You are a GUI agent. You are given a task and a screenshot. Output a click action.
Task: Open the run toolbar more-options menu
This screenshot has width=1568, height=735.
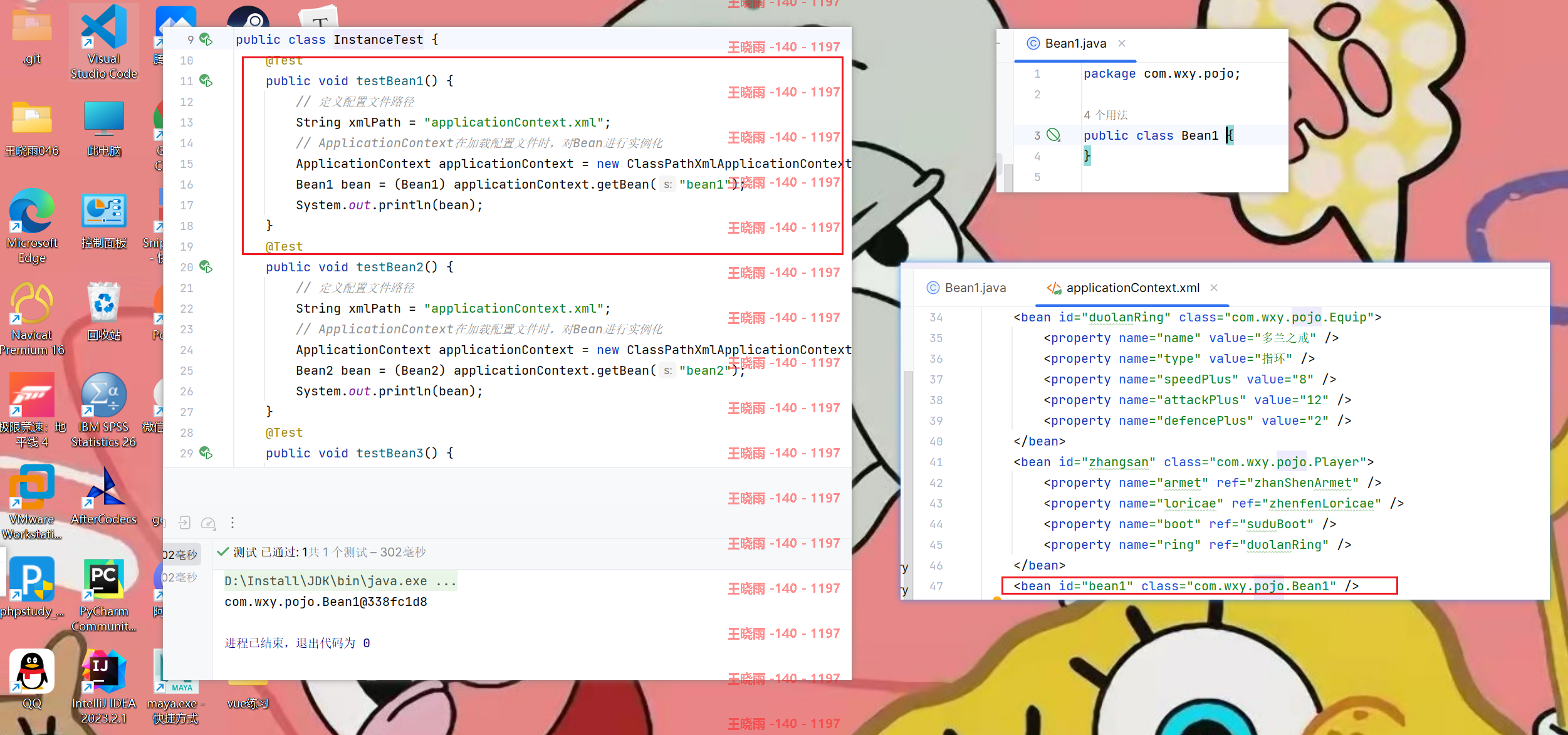[x=233, y=523]
